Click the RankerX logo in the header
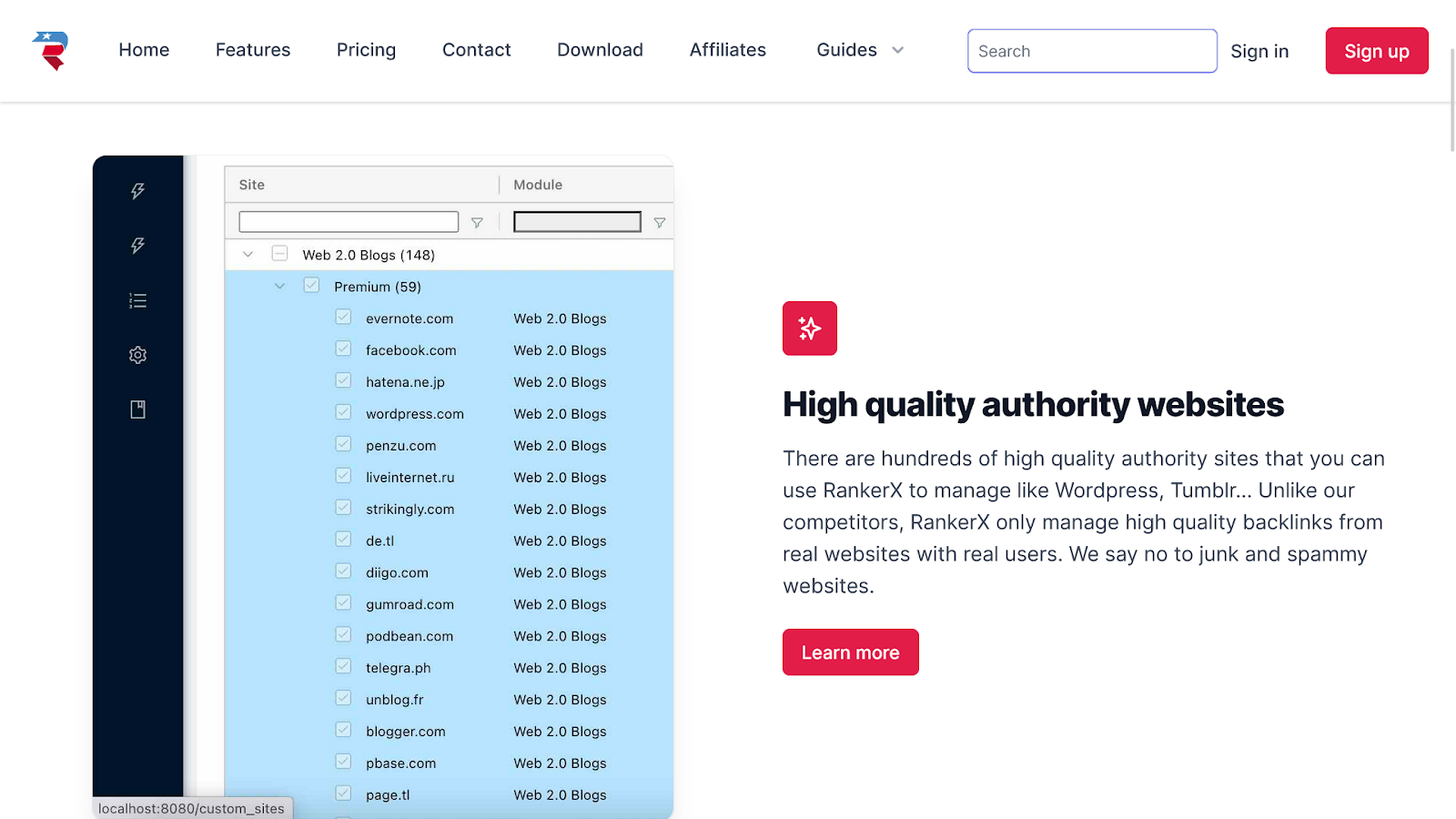This screenshot has height=819, width=1456. (x=51, y=50)
